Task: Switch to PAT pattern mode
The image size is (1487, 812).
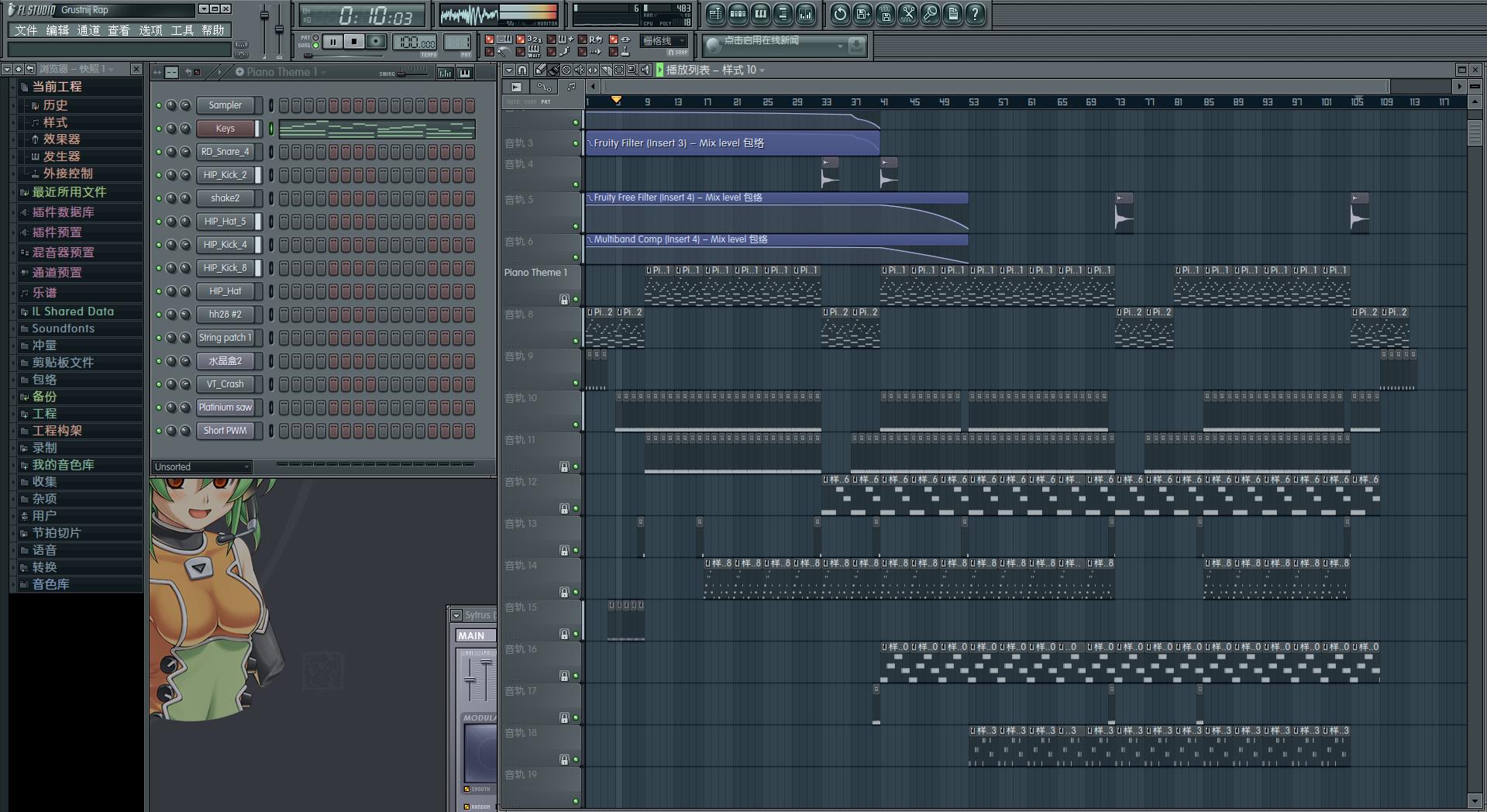Action: pos(315,37)
